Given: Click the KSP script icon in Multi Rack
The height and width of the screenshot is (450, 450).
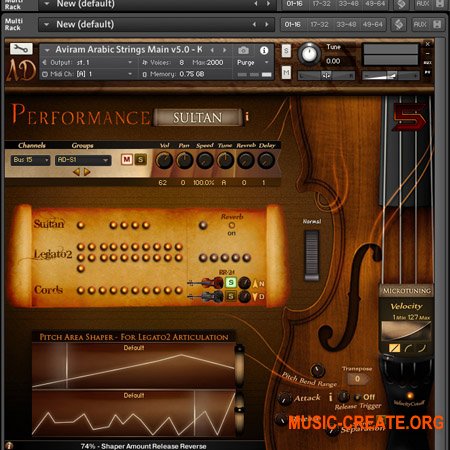Looking at the screenshot, I should point(399,24).
